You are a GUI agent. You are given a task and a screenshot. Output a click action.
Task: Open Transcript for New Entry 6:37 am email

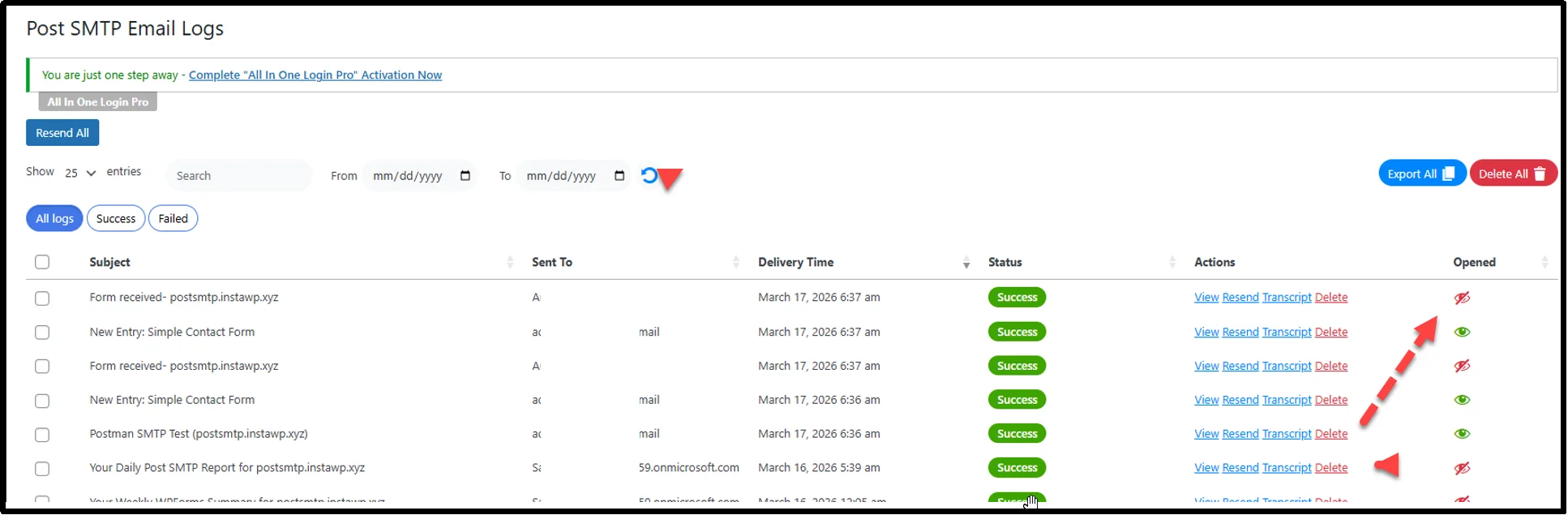1287,332
